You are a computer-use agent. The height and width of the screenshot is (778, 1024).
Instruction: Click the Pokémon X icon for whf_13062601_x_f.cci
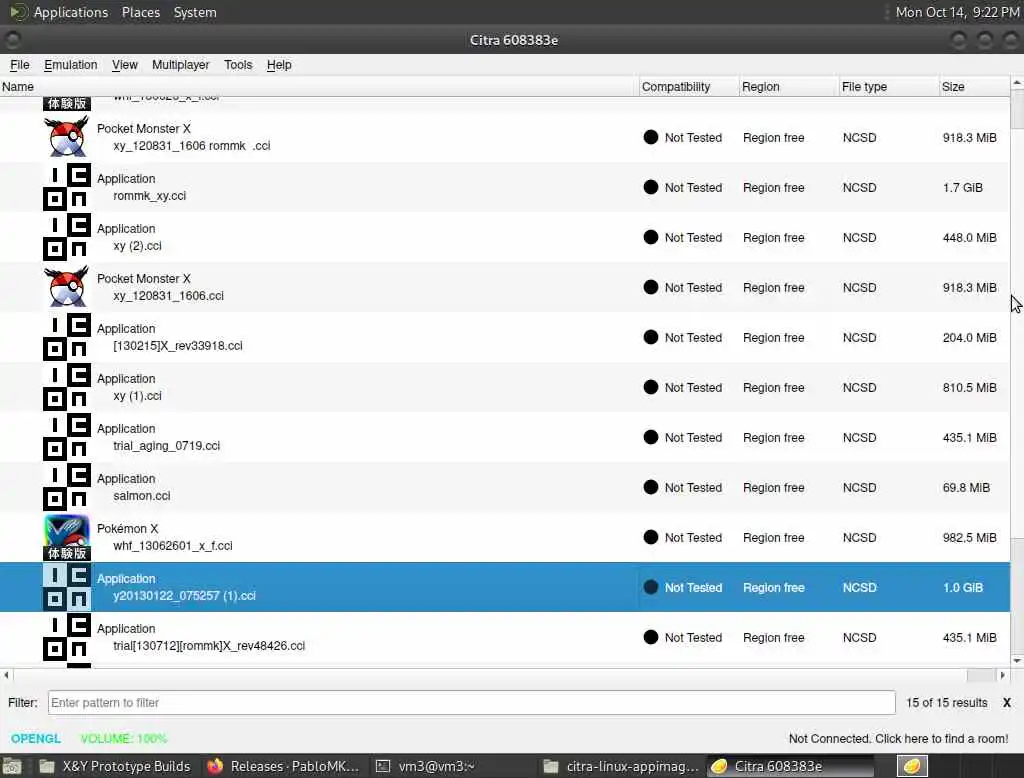click(x=67, y=538)
